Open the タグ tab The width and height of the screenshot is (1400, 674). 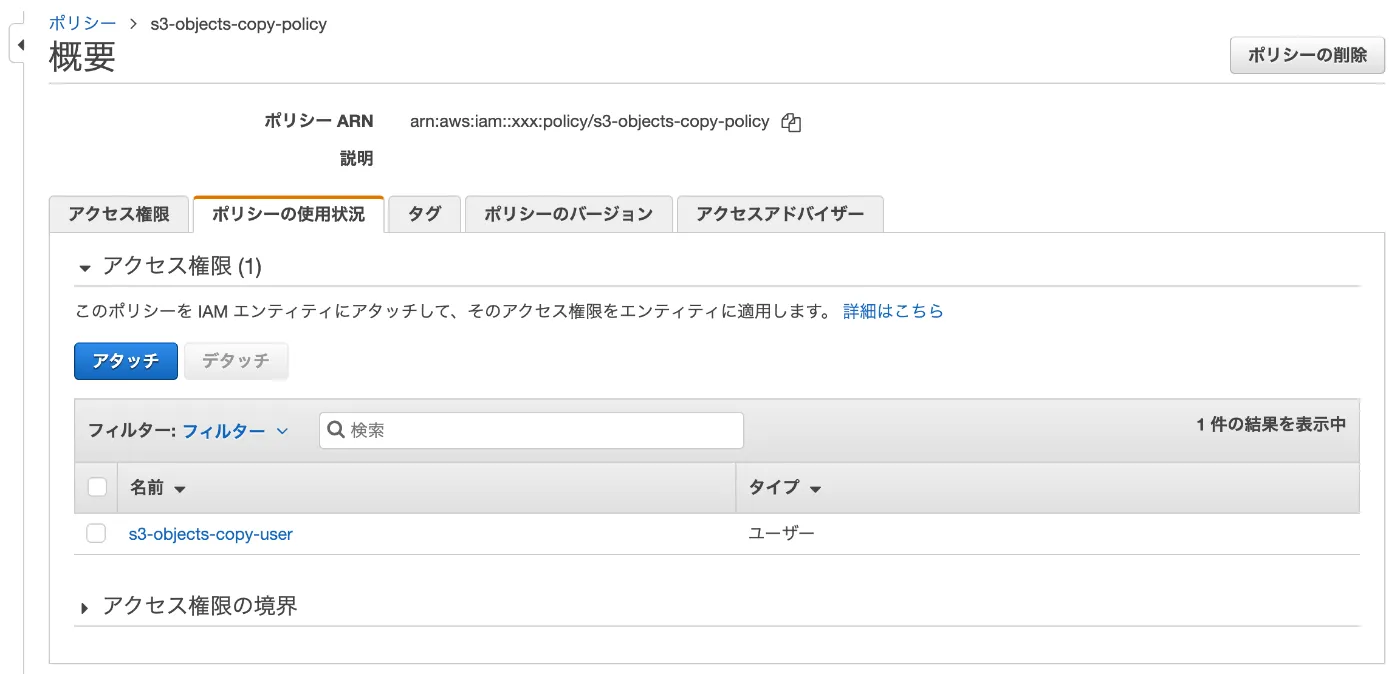pos(424,214)
